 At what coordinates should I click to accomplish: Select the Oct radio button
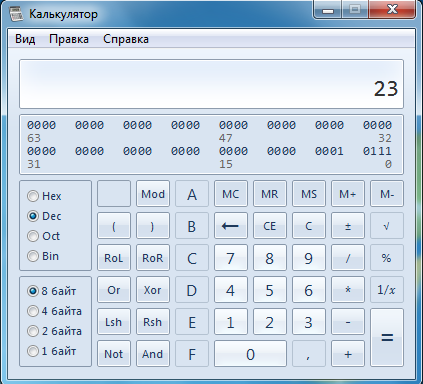(43, 236)
